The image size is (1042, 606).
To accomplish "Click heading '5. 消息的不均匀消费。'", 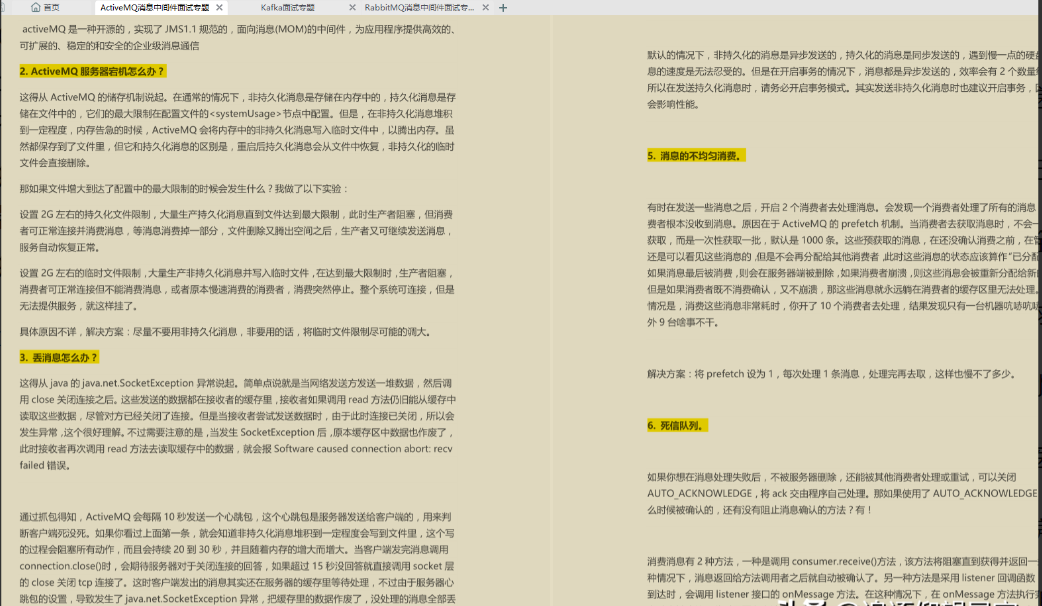I will click(696, 155).
